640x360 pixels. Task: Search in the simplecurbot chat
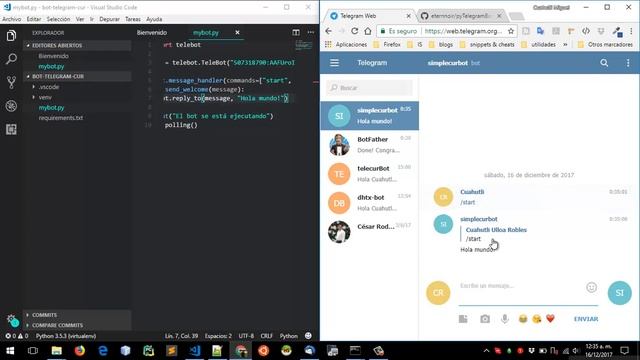[x=604, y=63]
